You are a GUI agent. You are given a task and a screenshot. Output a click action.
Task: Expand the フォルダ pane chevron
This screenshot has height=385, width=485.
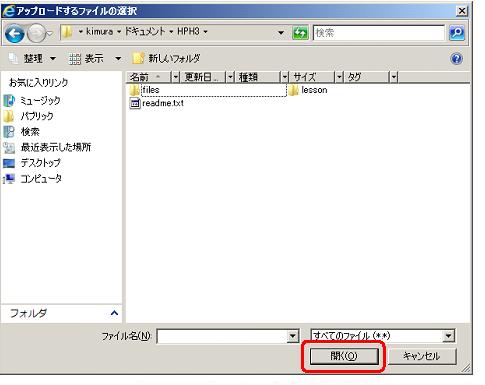(114, 313)
